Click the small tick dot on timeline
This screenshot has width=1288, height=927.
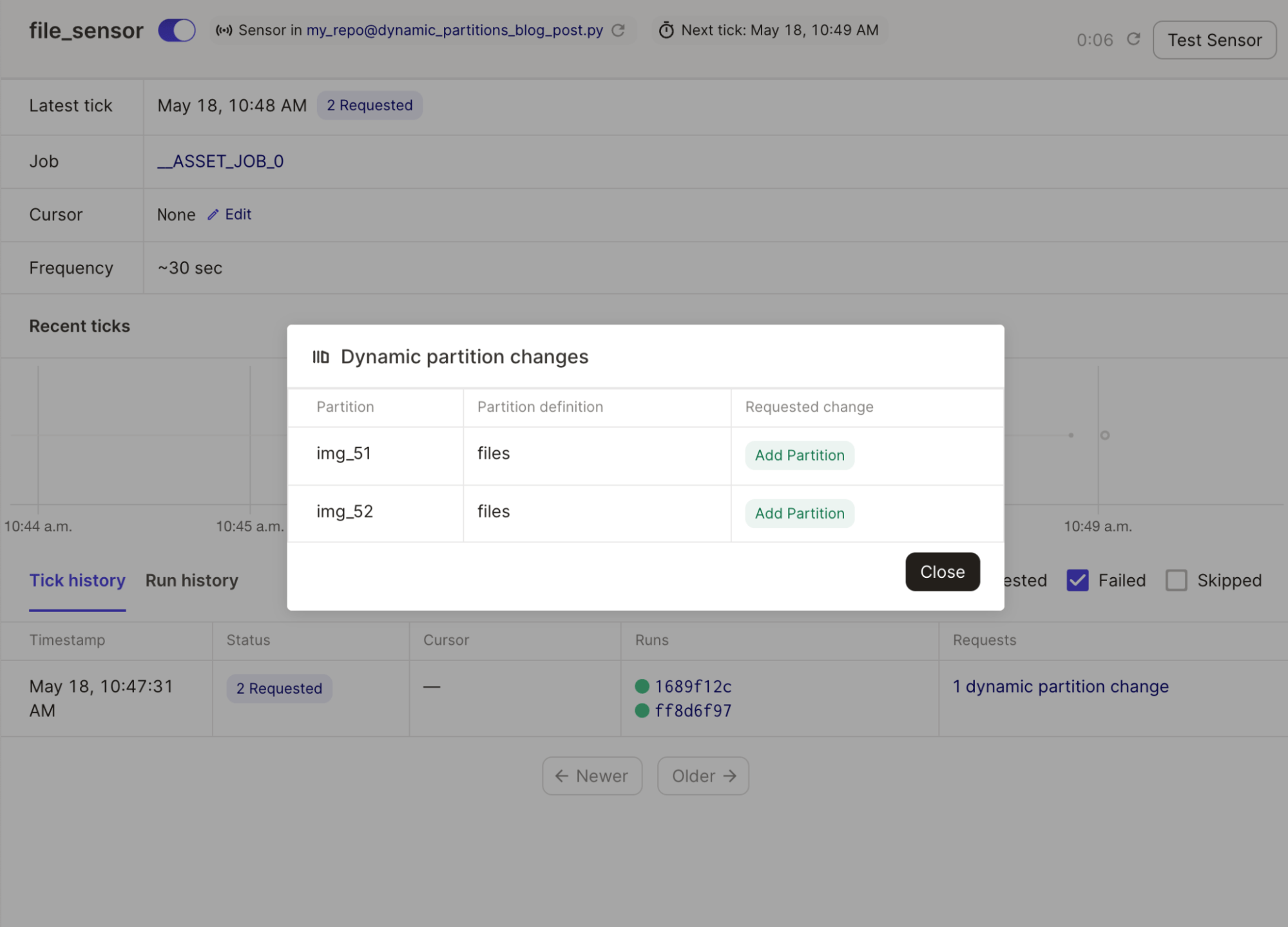pyautogui.click(x=1071, y=435)
